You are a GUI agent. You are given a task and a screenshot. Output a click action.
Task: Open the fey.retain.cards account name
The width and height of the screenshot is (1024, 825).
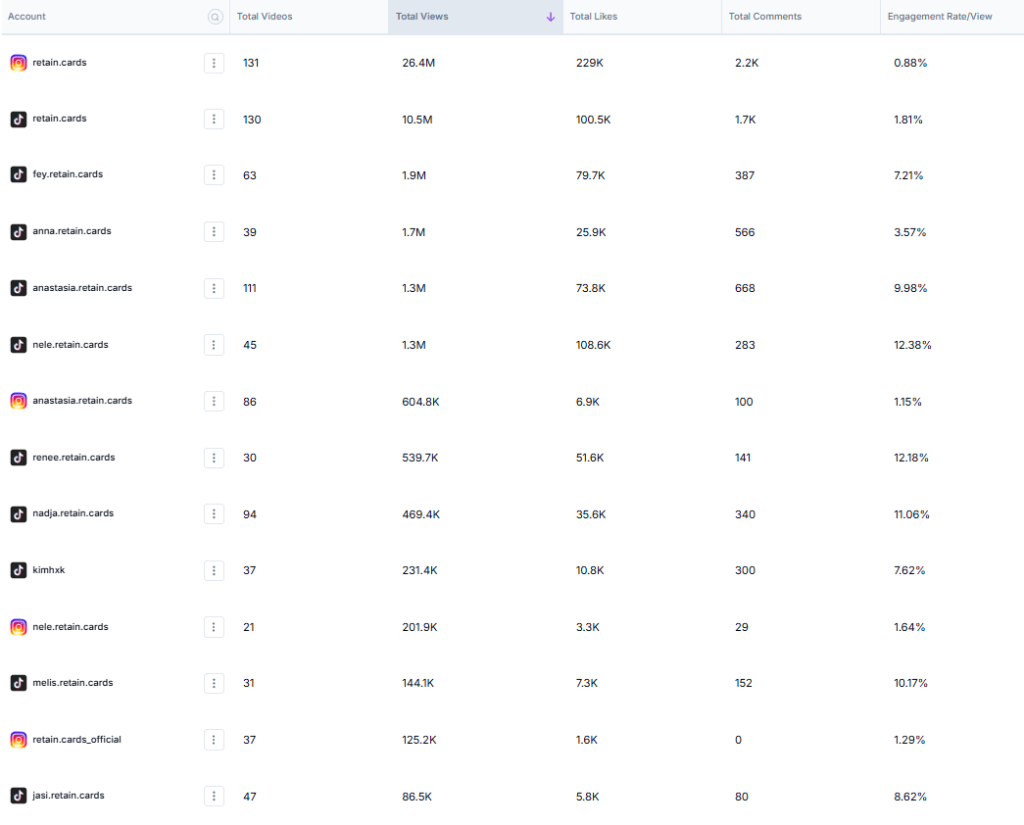(x=68, y=175)
